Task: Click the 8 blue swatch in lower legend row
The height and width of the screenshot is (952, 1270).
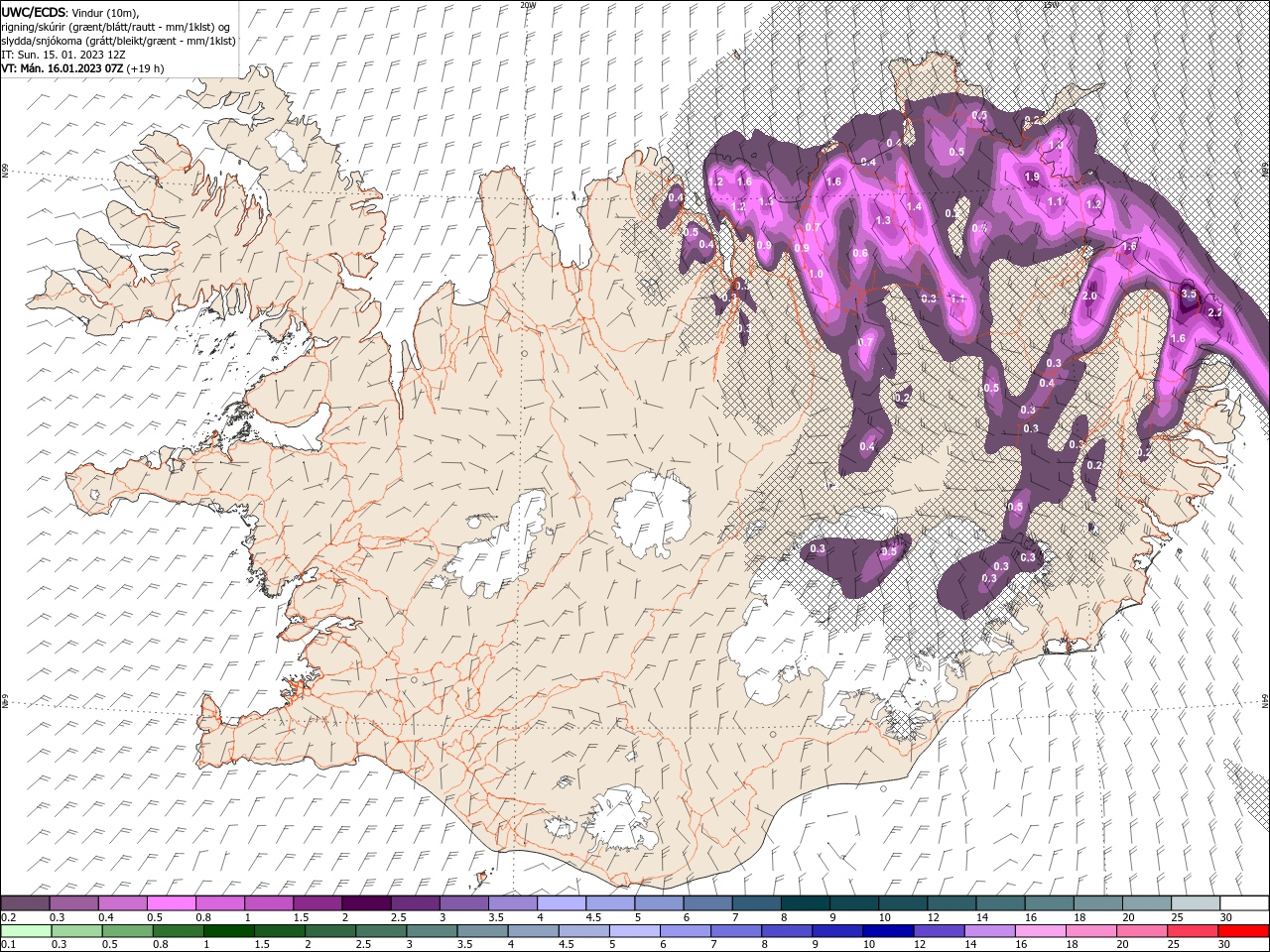Action: pyautogui.click(x=787, y=931)
